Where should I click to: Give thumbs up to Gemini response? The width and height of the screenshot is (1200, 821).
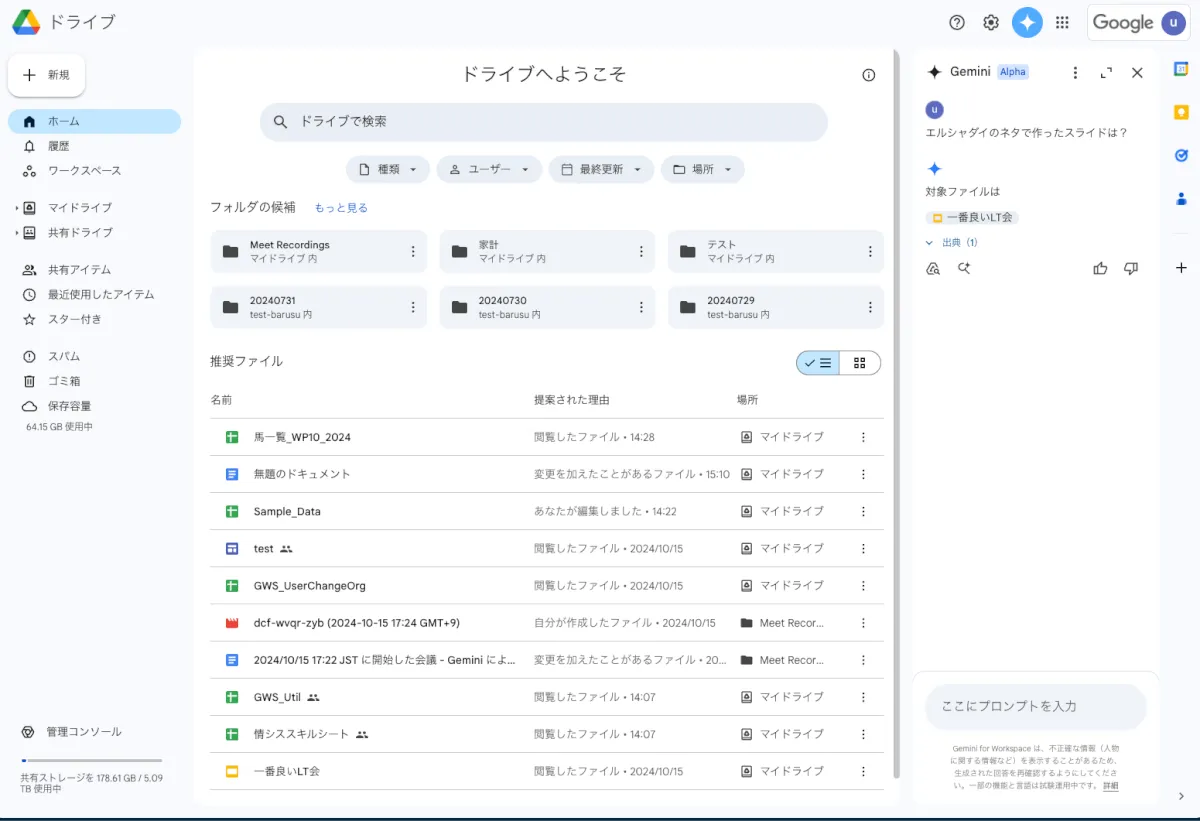pos(1100,268)
